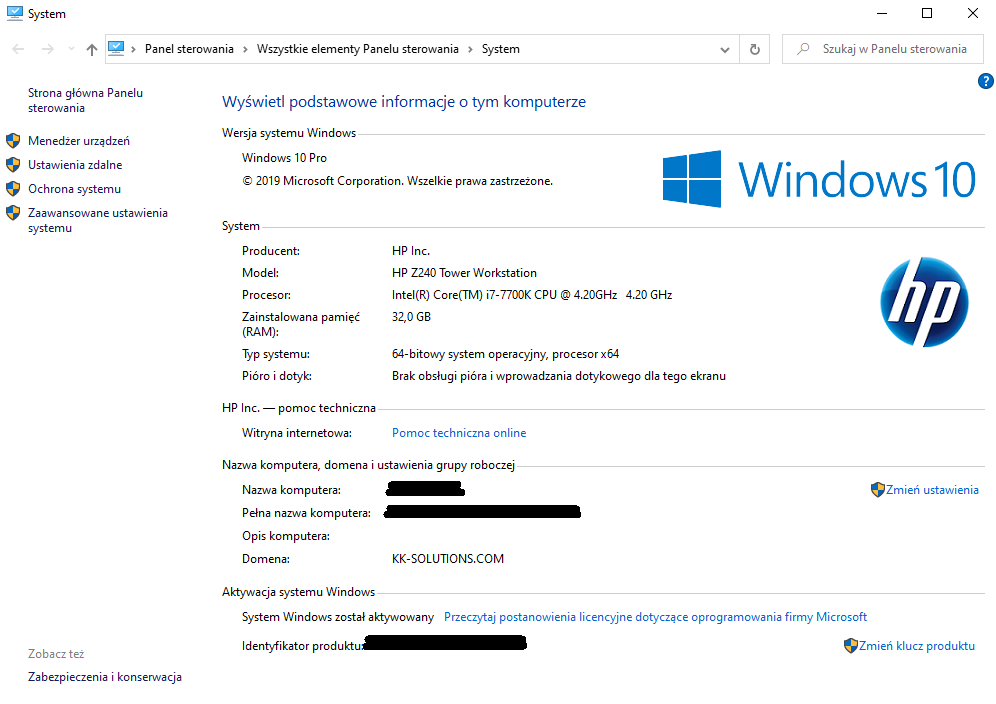This screenshot has height=704, width=996.
Task: Open Zabezpieczenia i konserwacja link
Action: pos(105,677)
